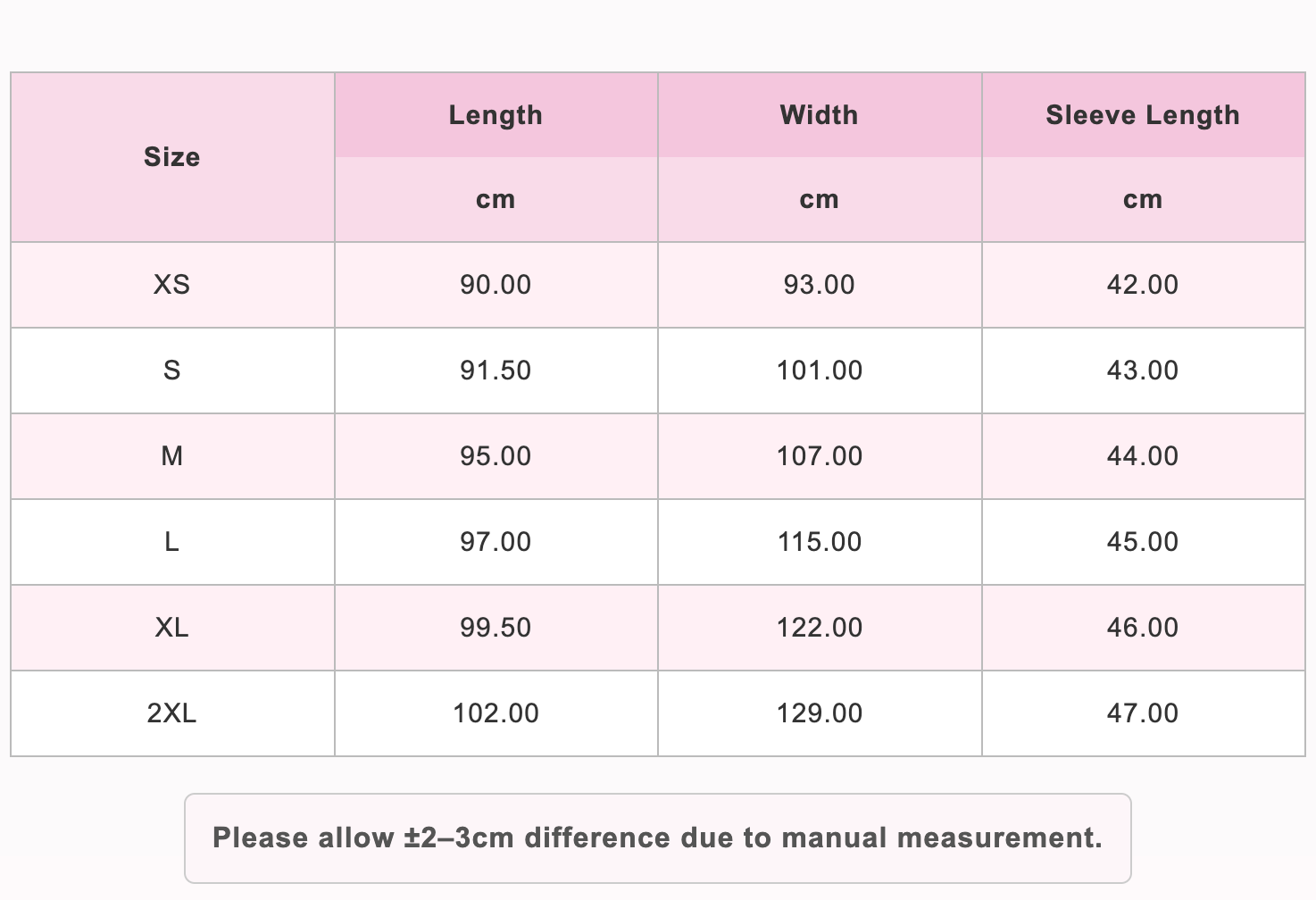Viewport: 1316px width, 900px height.
Task: Select the 2XL size row label
Action: point(171,713)
